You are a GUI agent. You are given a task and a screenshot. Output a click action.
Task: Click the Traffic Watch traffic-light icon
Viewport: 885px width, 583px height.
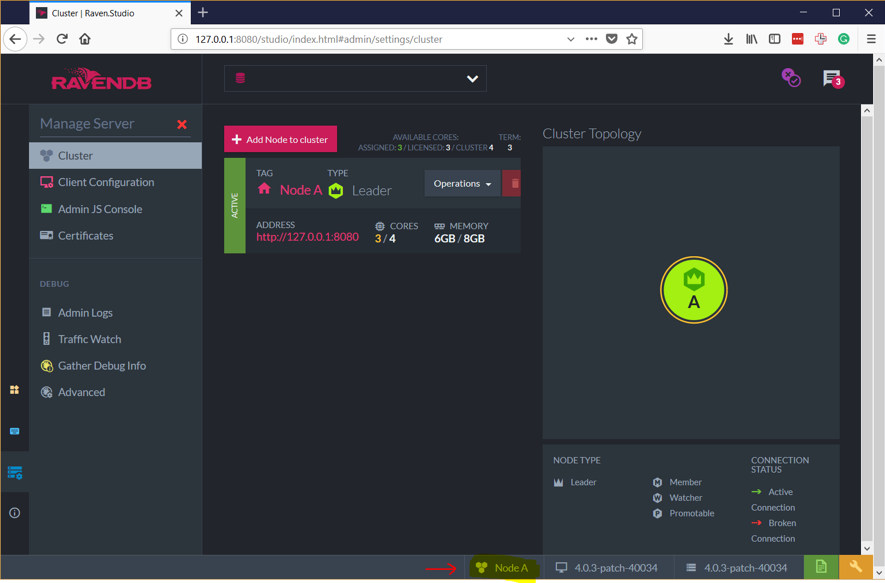pyautogui.click(x=46, y=339)
